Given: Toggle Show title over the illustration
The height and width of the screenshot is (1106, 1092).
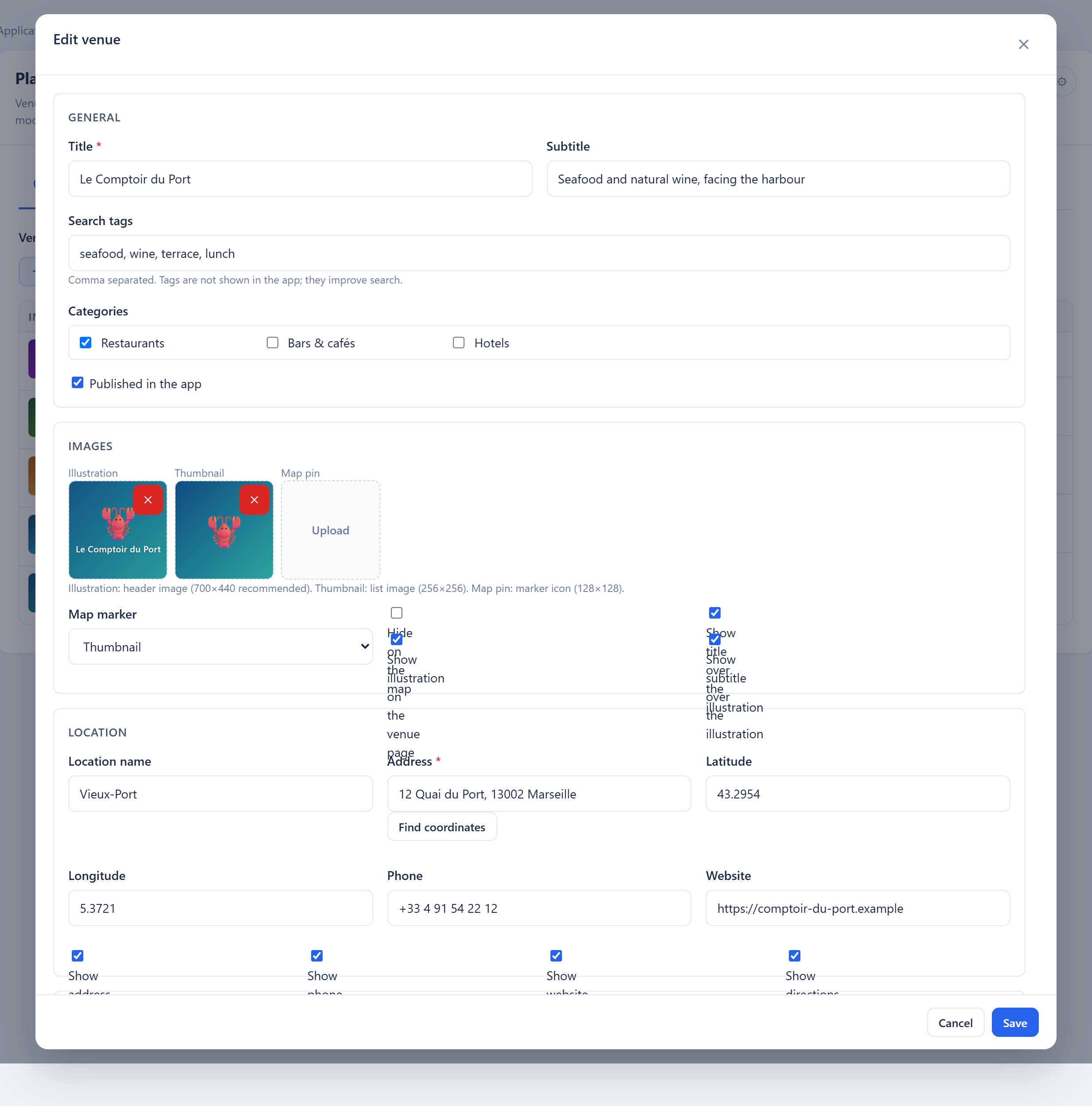Looking at the screenshot, I should (715, 612).
